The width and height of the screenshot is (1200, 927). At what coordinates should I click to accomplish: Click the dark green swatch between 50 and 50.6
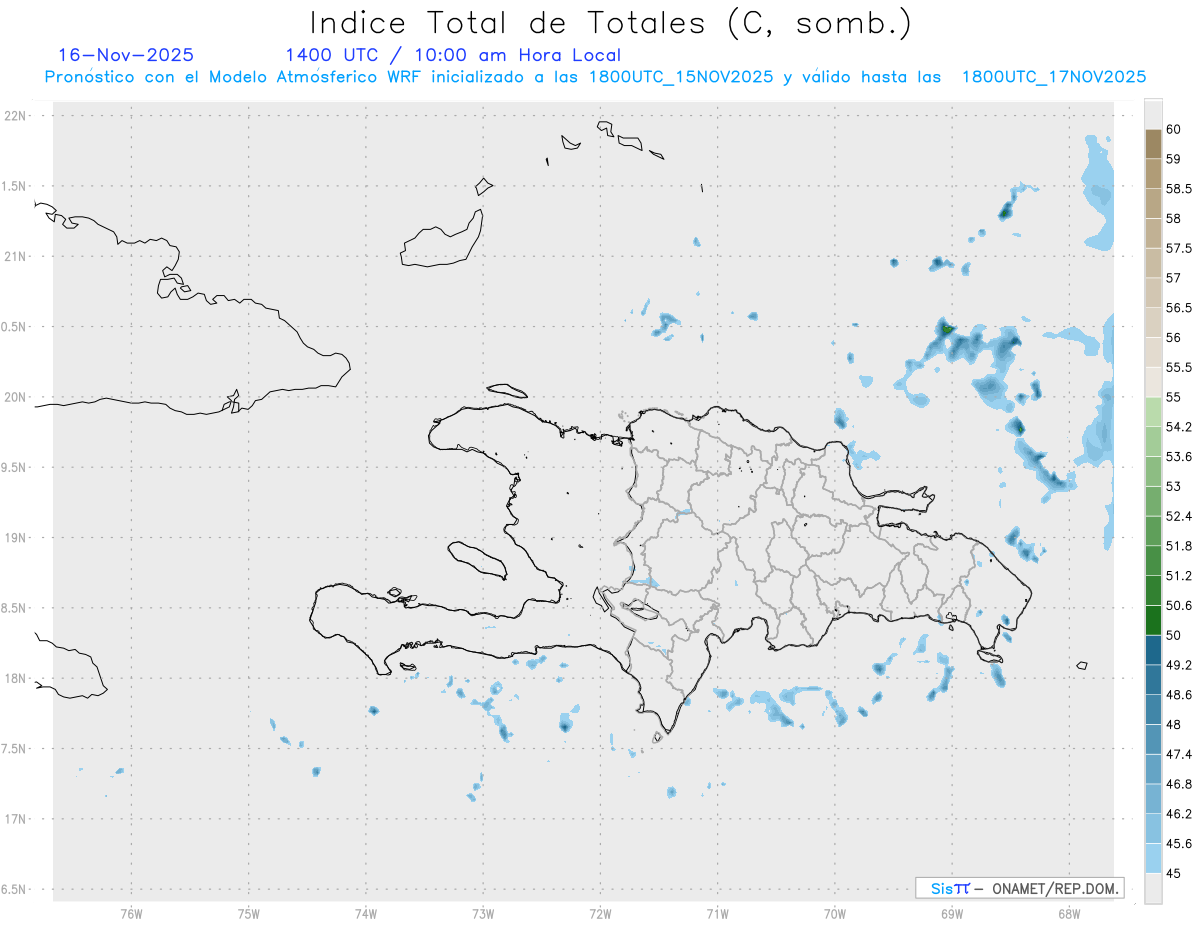point(1153,620)
